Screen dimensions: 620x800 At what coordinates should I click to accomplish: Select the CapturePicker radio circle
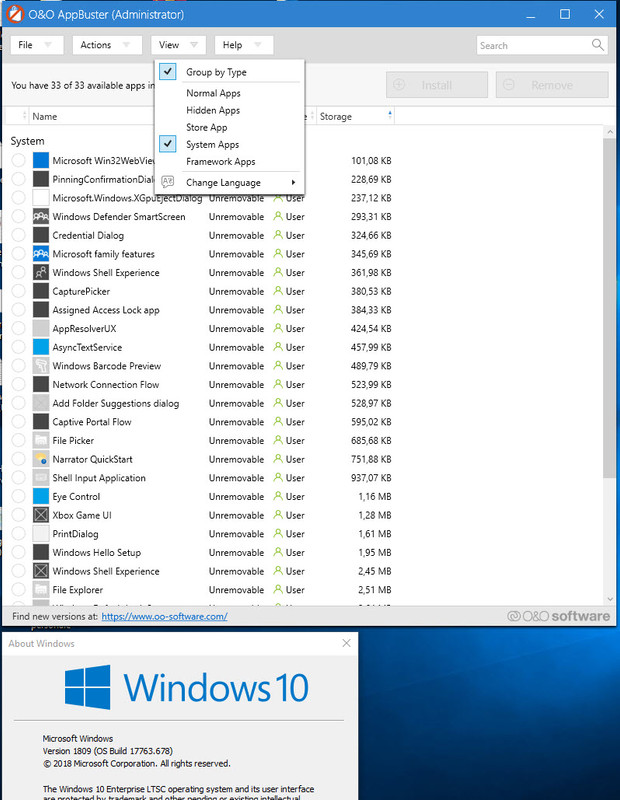18,291
